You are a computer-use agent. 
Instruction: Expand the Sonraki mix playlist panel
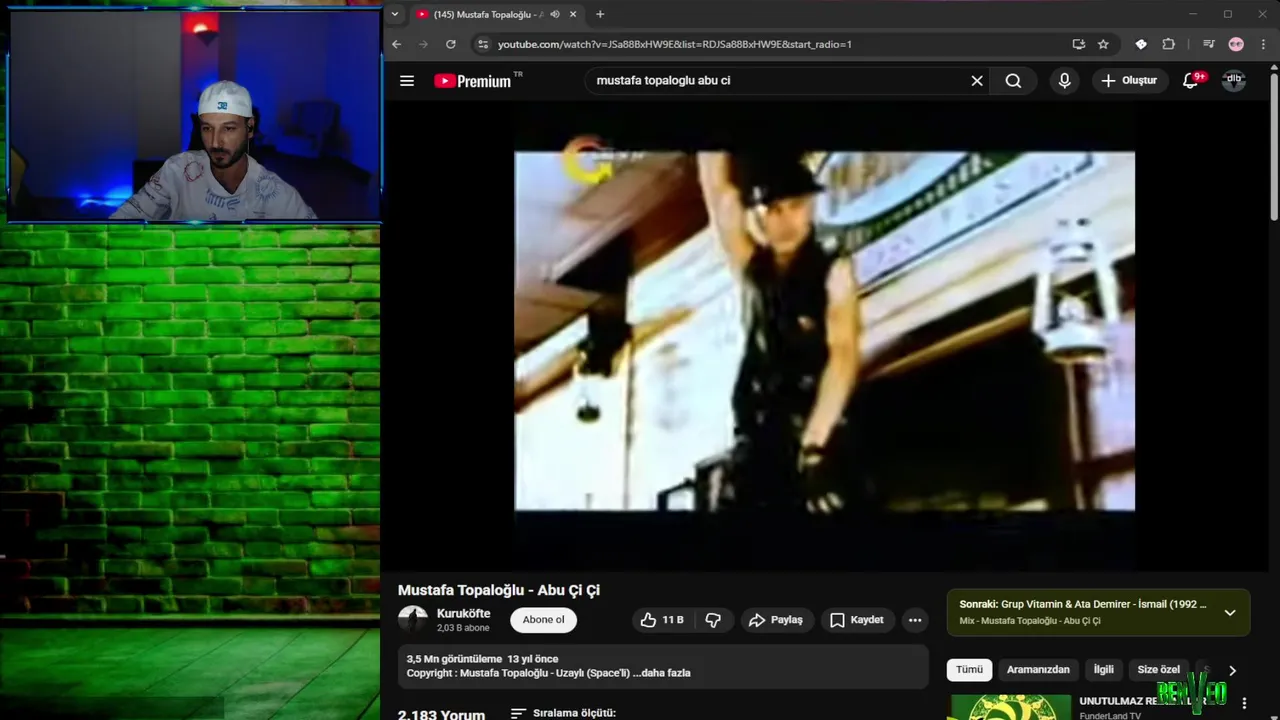(1230, 612)
